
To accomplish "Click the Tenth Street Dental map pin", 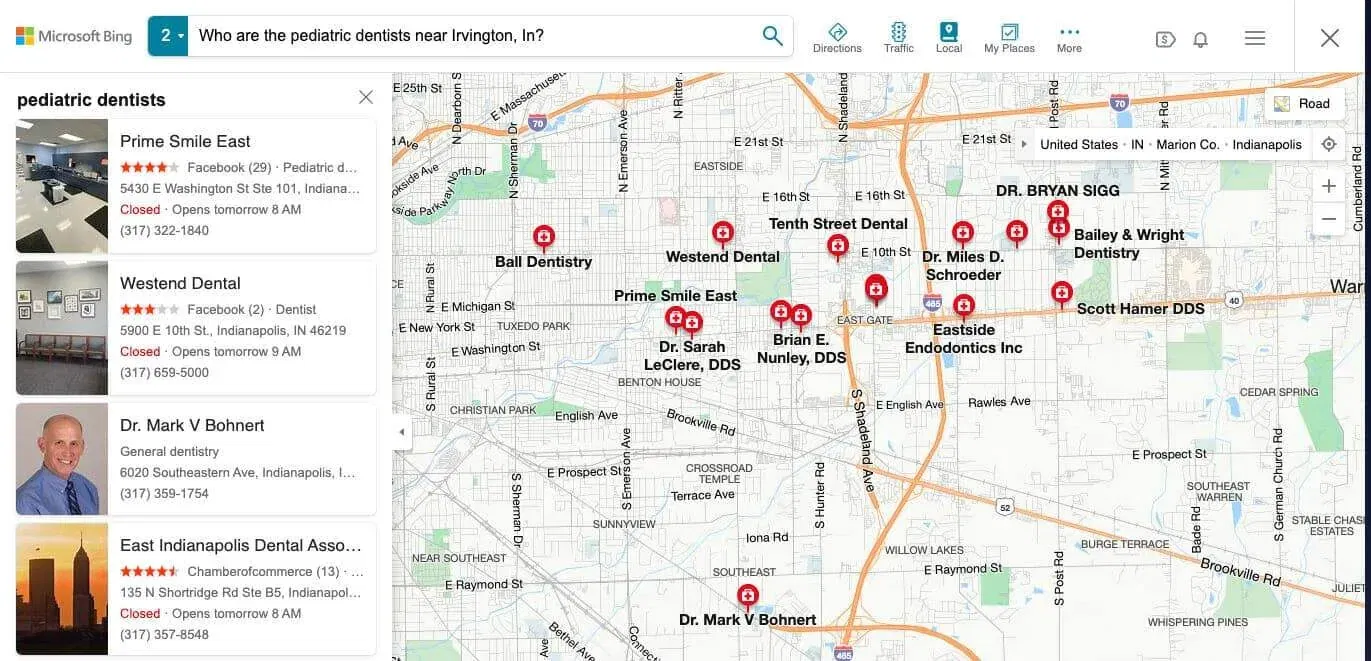I will pos(838,248).
